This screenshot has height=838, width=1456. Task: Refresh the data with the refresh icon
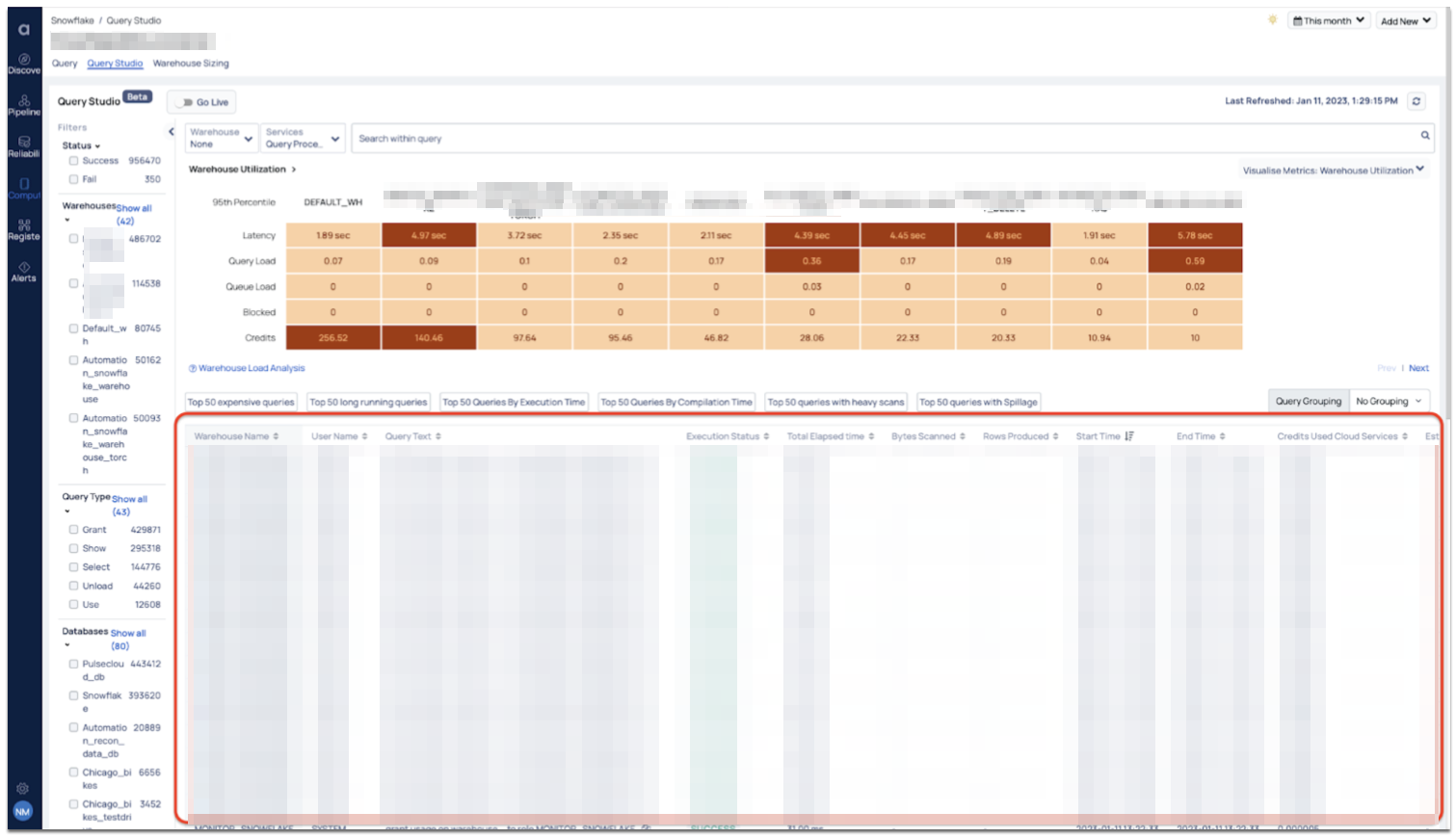[1416, 101]
